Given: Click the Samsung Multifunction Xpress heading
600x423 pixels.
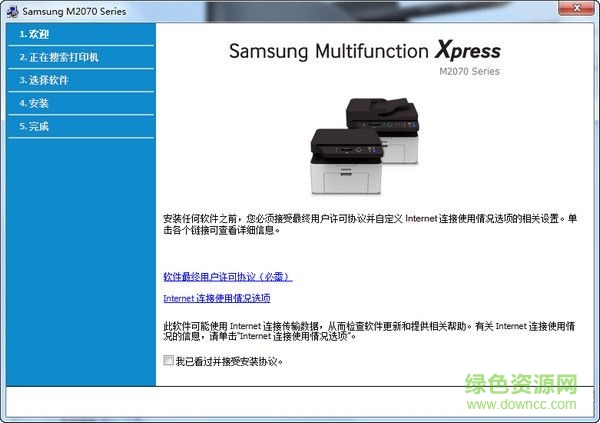Looking at the screenshot, I should 365,51.
